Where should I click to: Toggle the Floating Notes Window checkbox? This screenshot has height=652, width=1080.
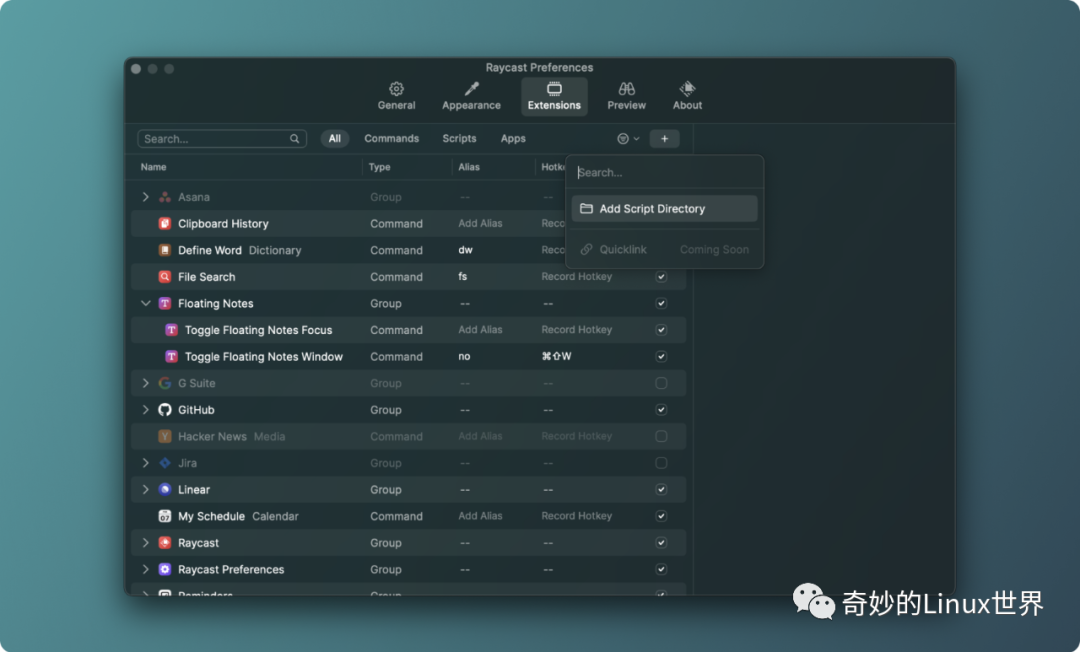pyautogui.click(x=661, y=357)
